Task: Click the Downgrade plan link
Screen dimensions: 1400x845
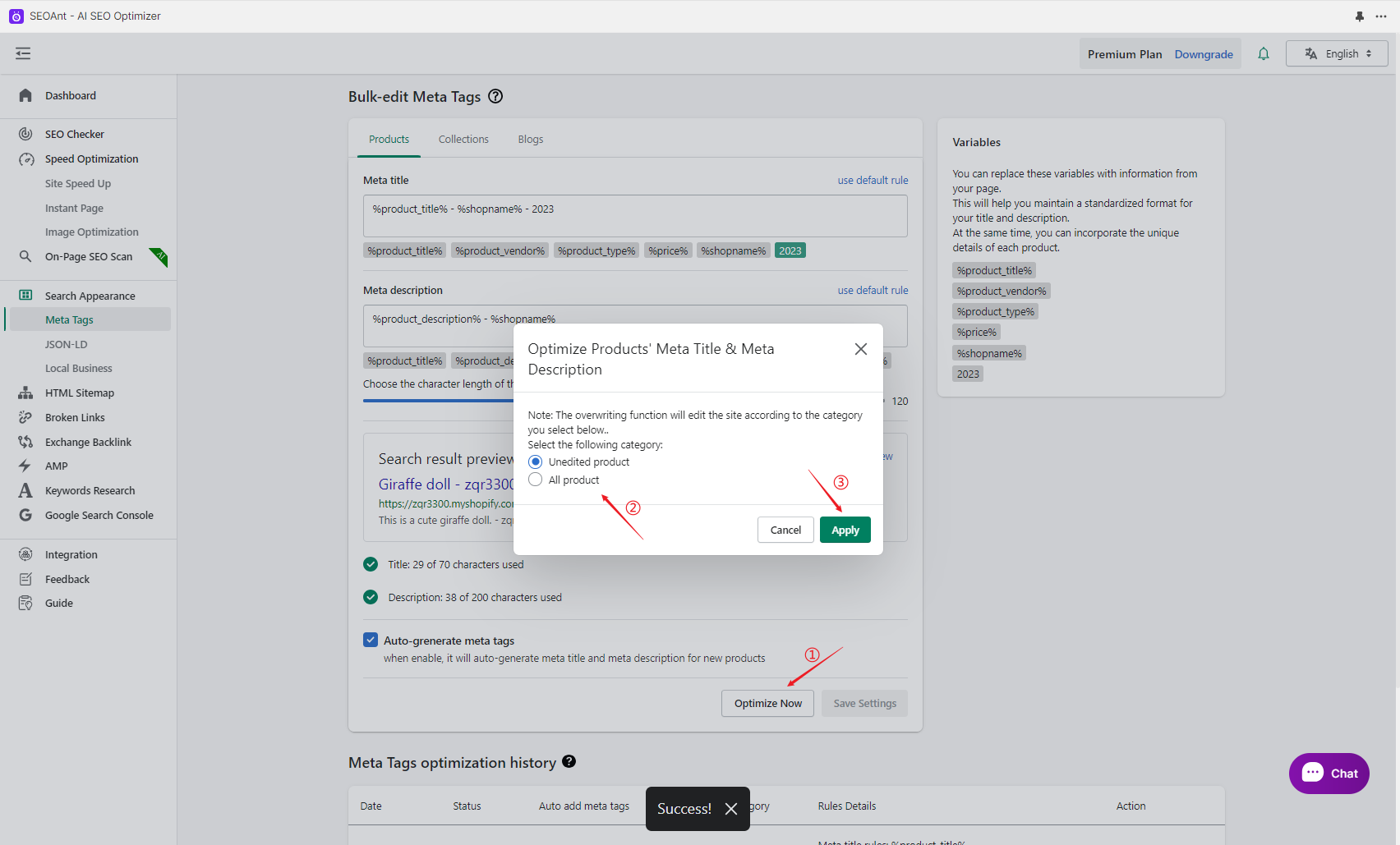Action: pos(1204,54)
